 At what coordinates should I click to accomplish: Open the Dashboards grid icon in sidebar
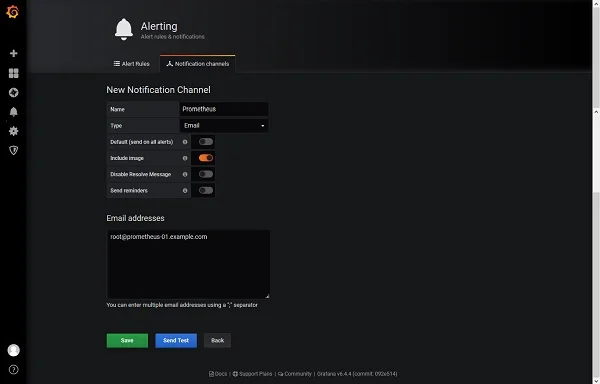click(x=13, y=73)
